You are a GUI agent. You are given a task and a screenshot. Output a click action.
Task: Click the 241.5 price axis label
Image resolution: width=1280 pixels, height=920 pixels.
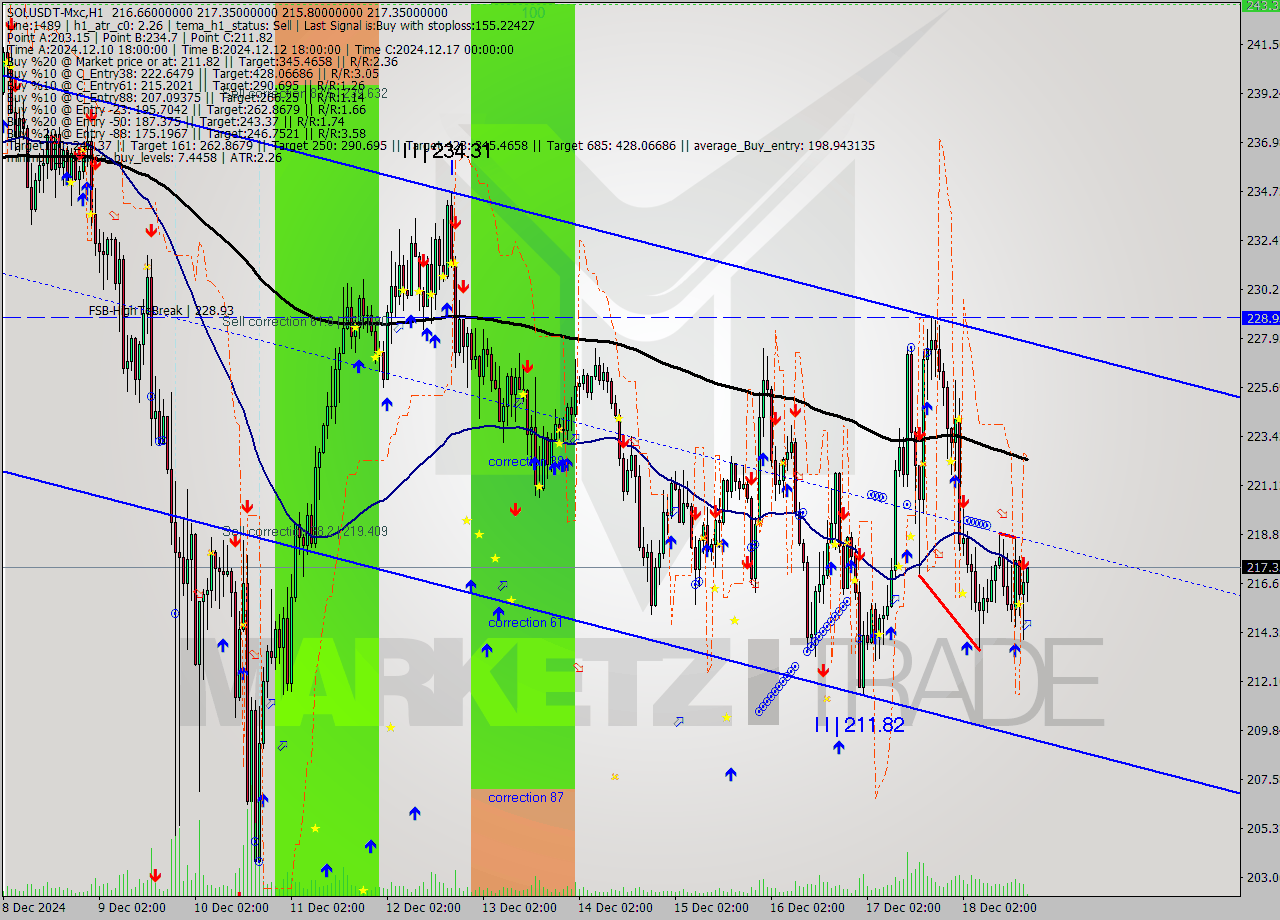pos(1262,44)
